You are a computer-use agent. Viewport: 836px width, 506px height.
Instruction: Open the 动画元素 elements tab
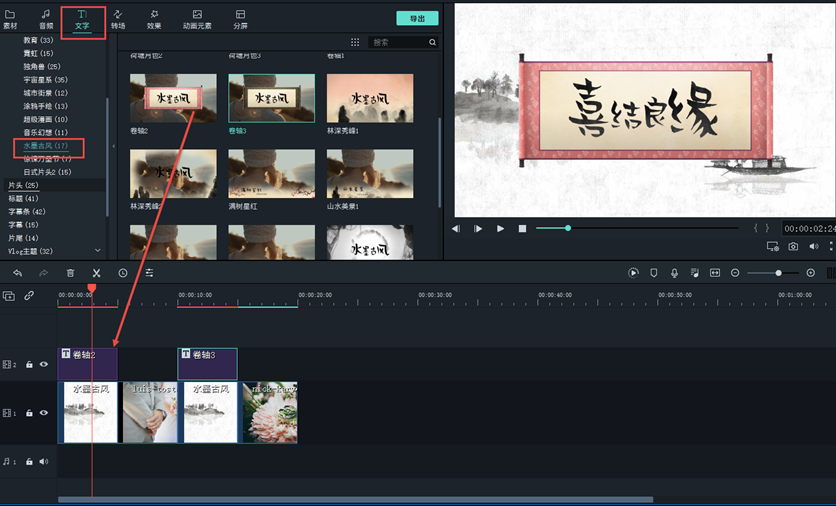pyautogui.click(x=197, y=19)
